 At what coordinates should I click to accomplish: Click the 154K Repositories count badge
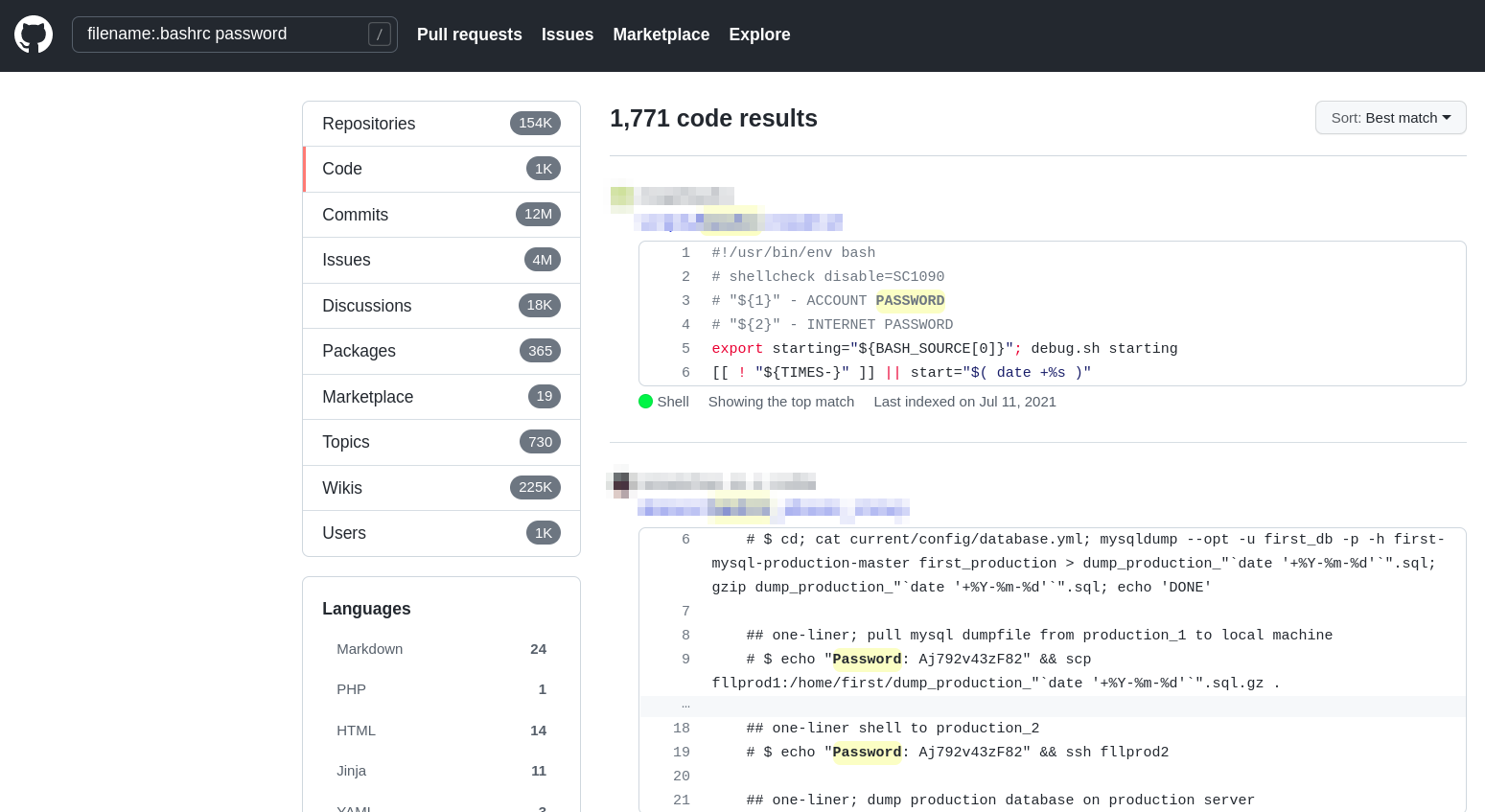tap(535, 123)
